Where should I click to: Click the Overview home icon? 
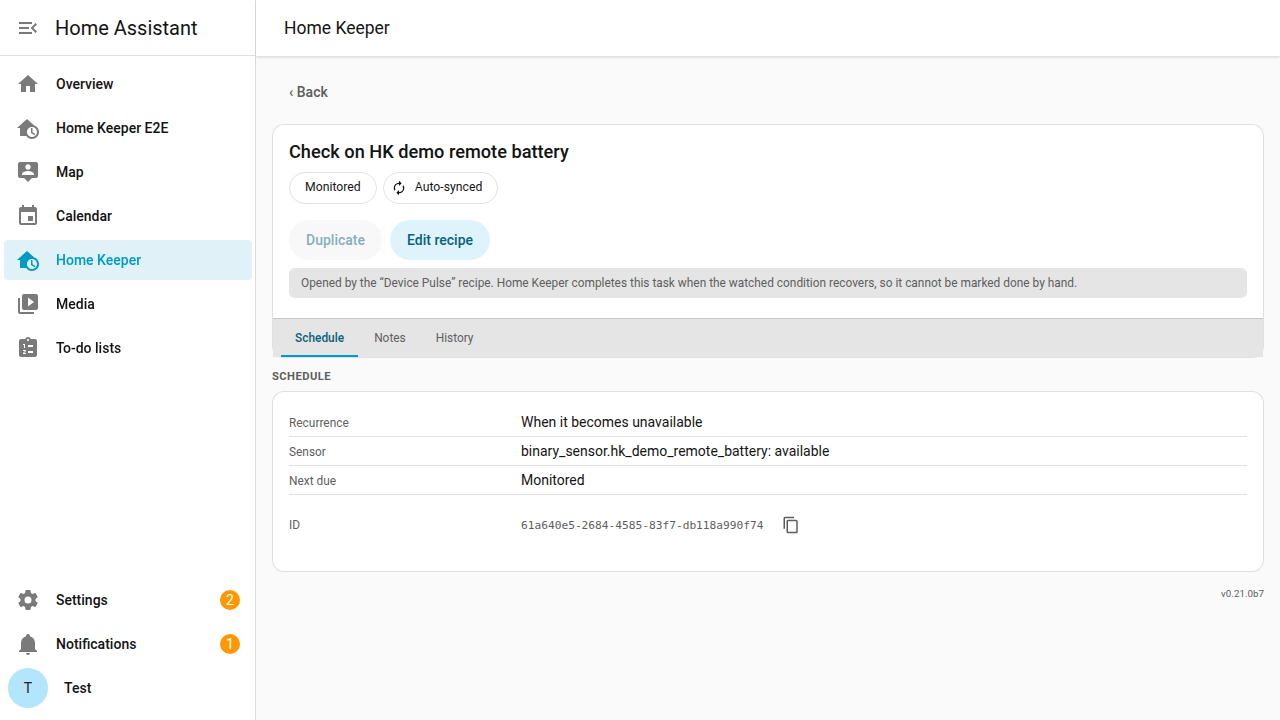click(x=28, y=84)
